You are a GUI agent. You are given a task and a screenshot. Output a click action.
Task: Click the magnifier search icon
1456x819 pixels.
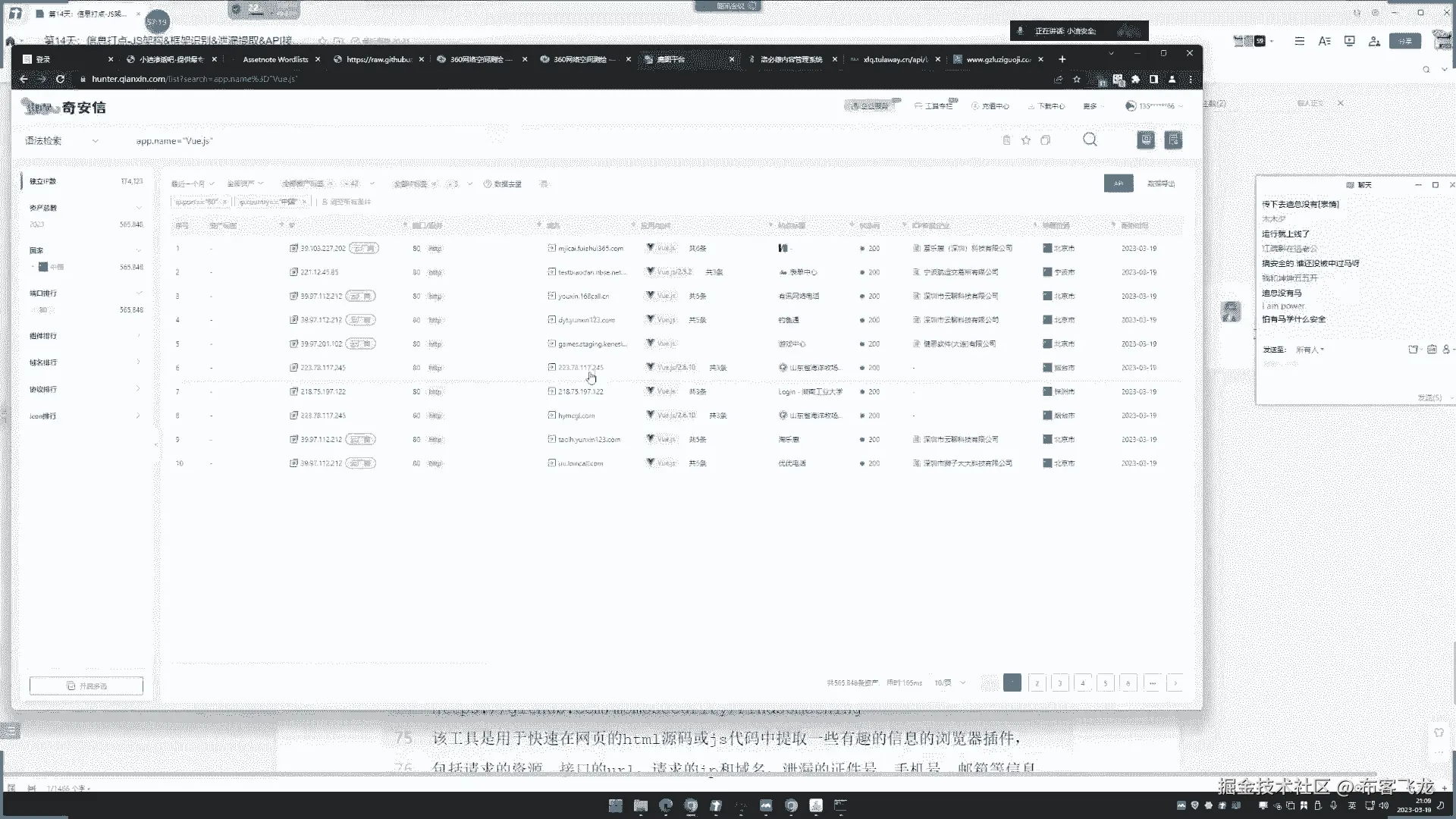coord(1090,140)
